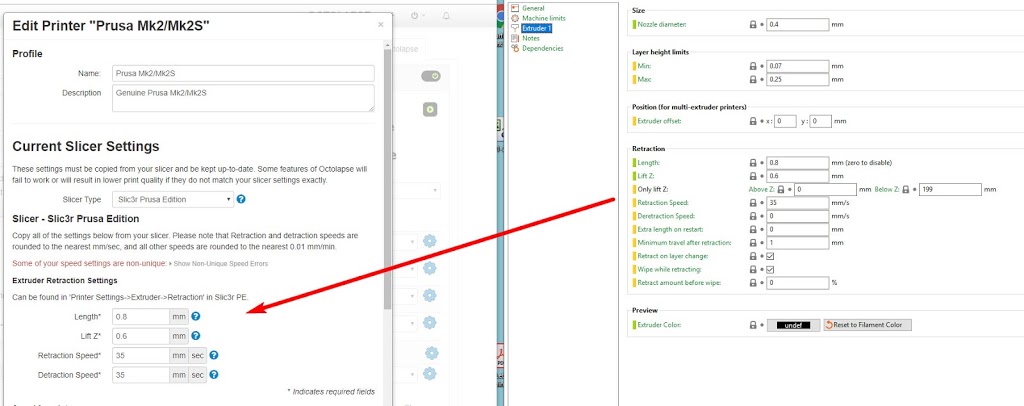1024x406 pixels.
Task: Click lock icon for Max layer height
Action: click(753, 79)
